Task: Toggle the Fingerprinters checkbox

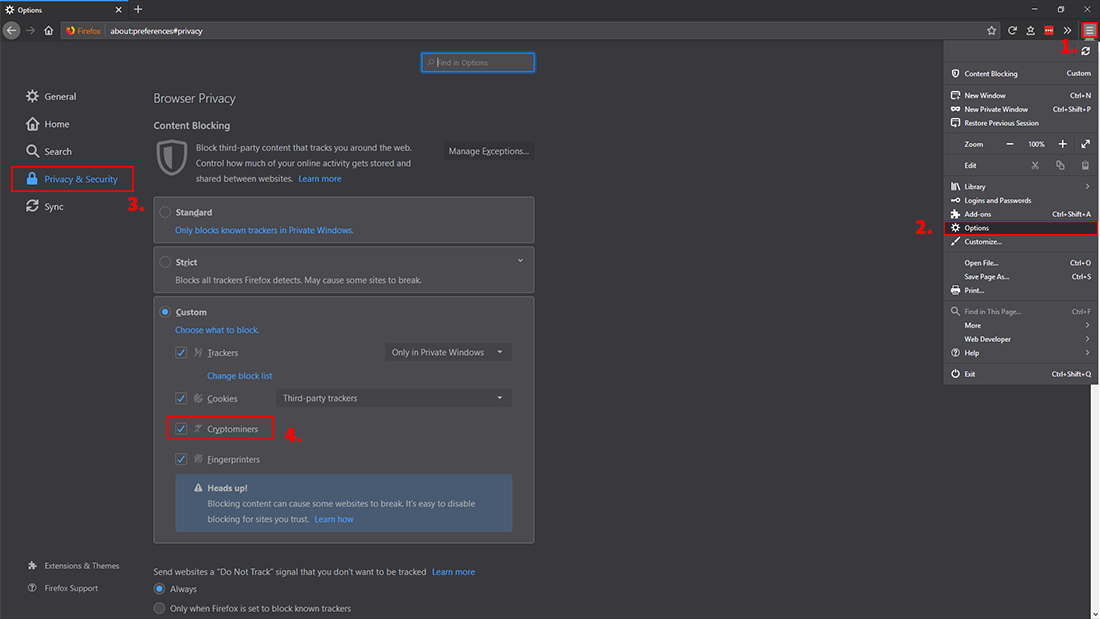Action: click(x=181, y=459)
